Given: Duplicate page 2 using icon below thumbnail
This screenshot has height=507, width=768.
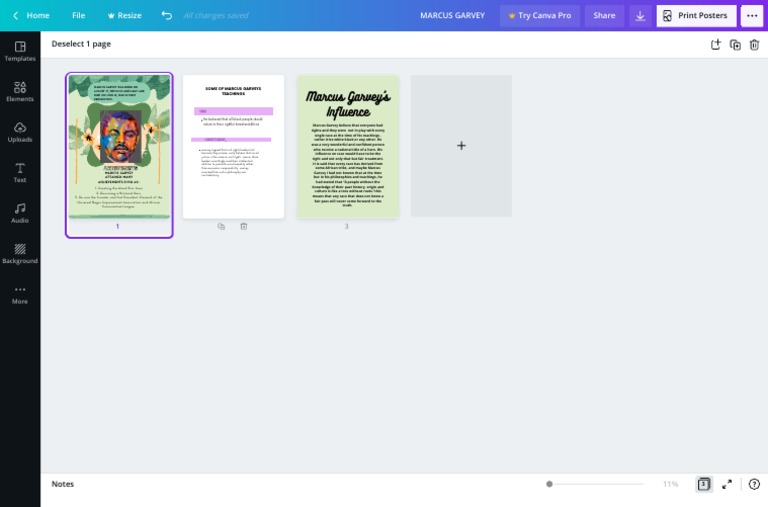Looking at the screenshot, I should (221, 226).
